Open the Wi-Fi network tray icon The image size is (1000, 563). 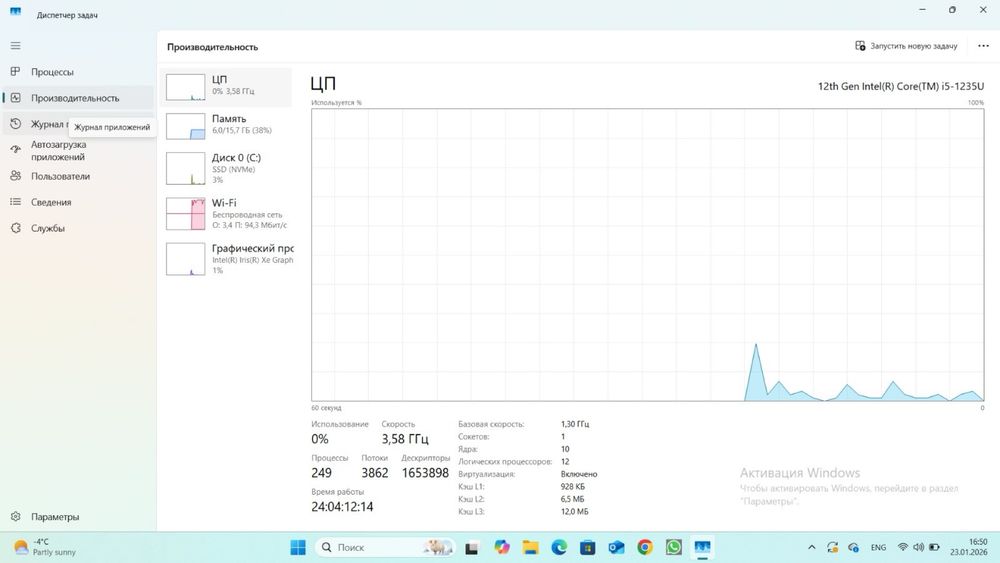pyautogui.click(x=902, y=547)
